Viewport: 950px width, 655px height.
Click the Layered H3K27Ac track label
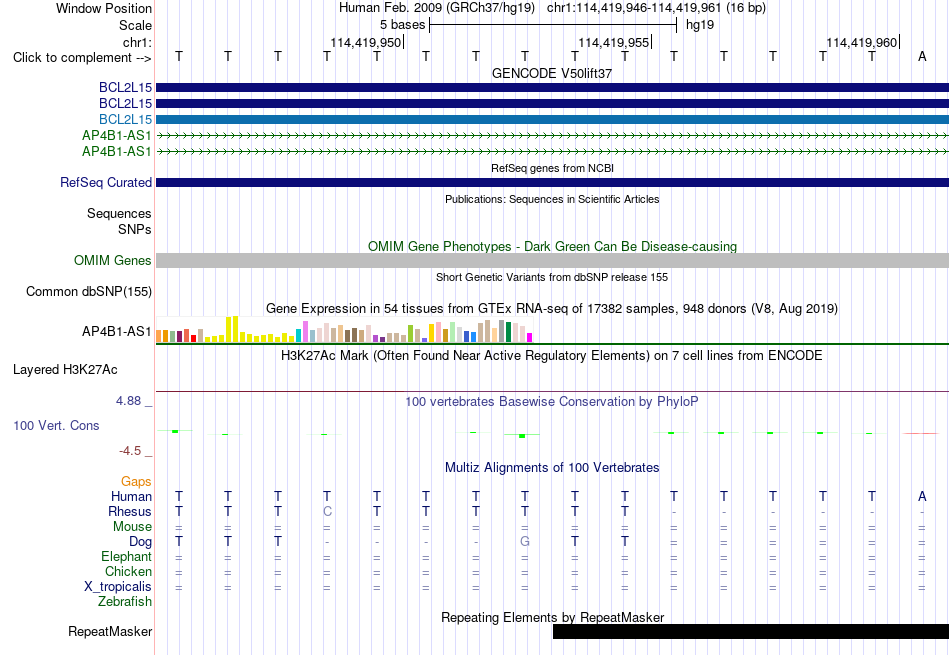click(x=65, y=370)
